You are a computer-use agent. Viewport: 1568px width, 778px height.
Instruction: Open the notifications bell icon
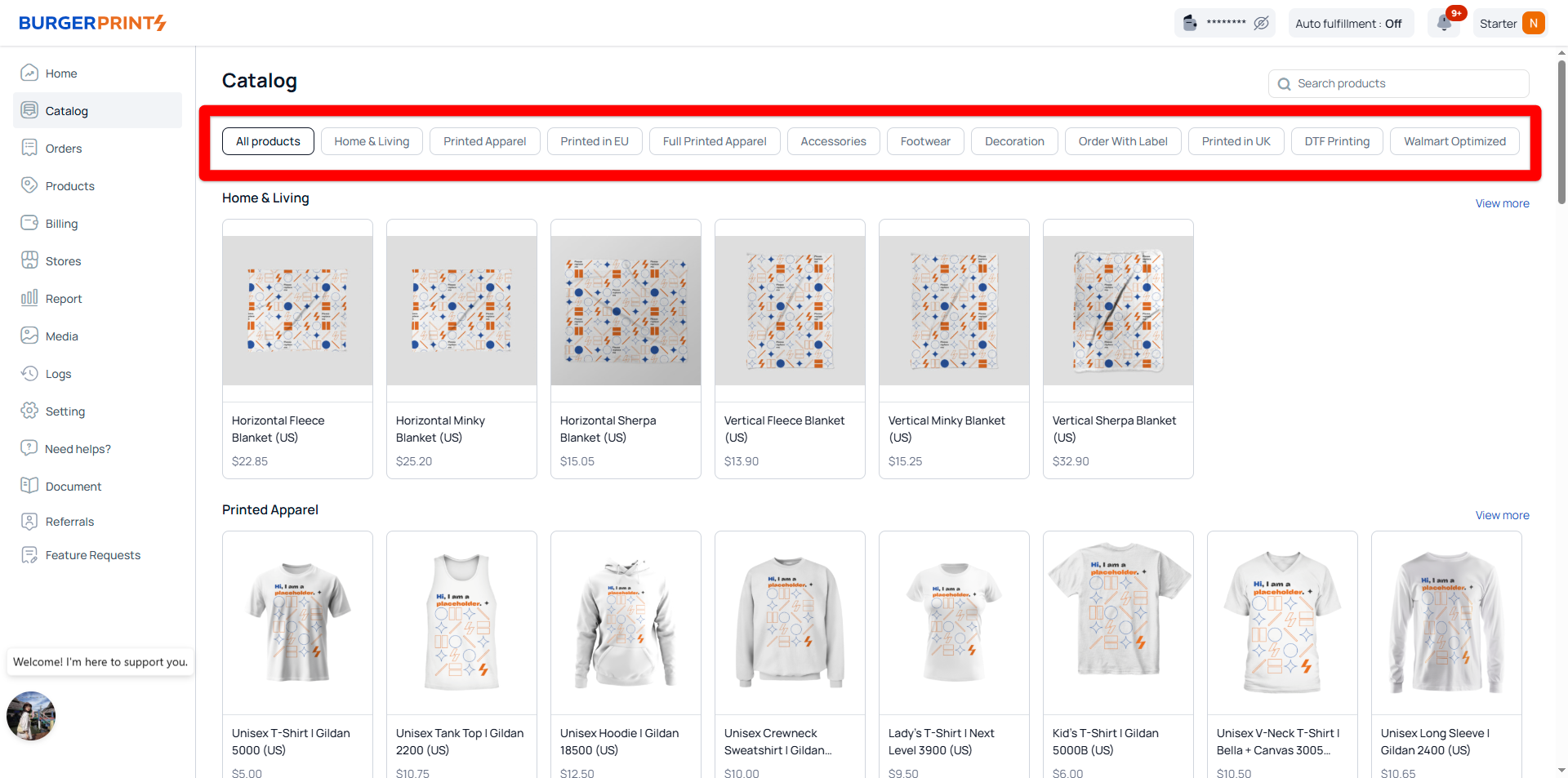tap(1444, 23)
